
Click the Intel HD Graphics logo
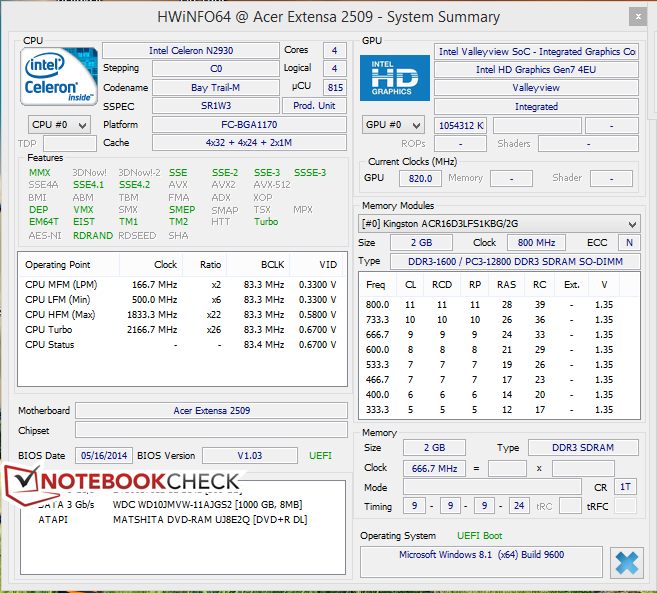pyautogui.click(x=395, y=78)
